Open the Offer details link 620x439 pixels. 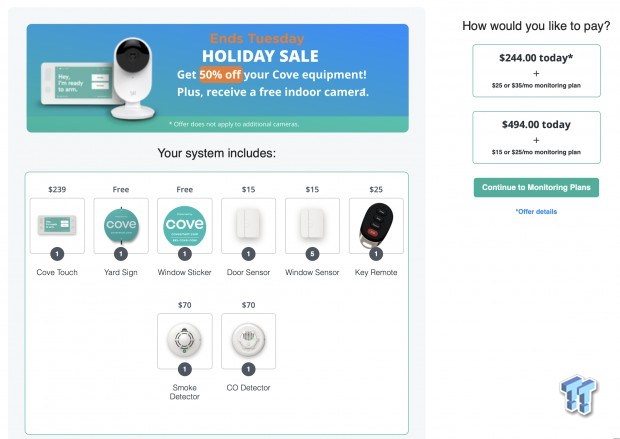(536, 212)
